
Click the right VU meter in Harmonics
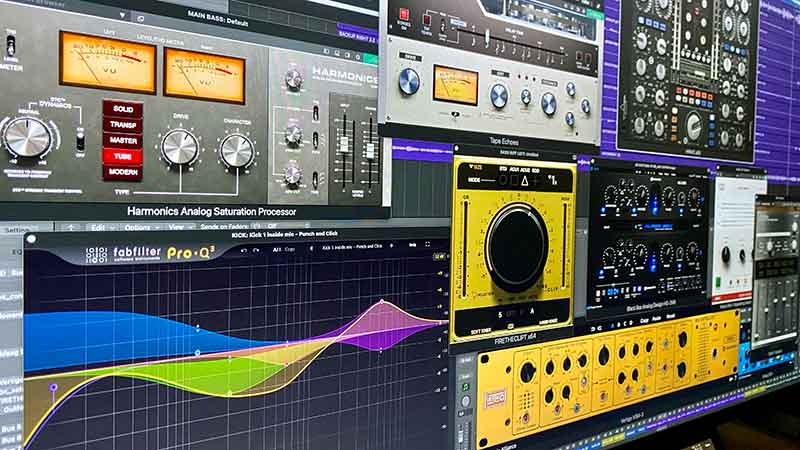pos(204,76)
